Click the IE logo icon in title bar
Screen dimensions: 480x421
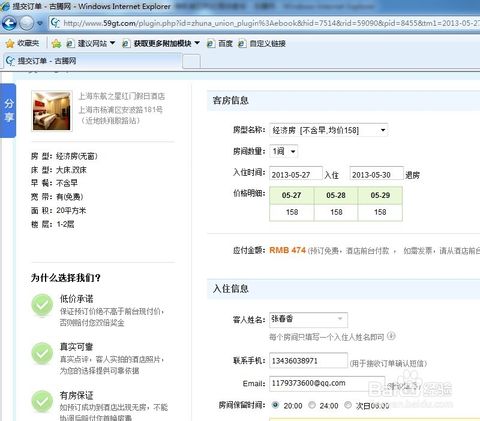pos(5,6)
